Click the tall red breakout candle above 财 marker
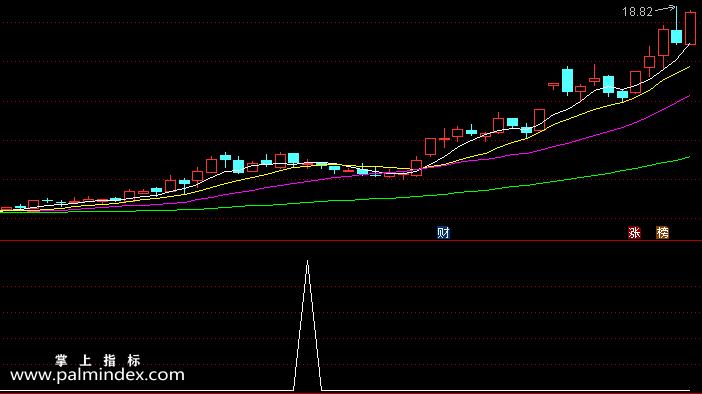The height and width of the screenshot is (394, 702). click(x=430, y=146)
